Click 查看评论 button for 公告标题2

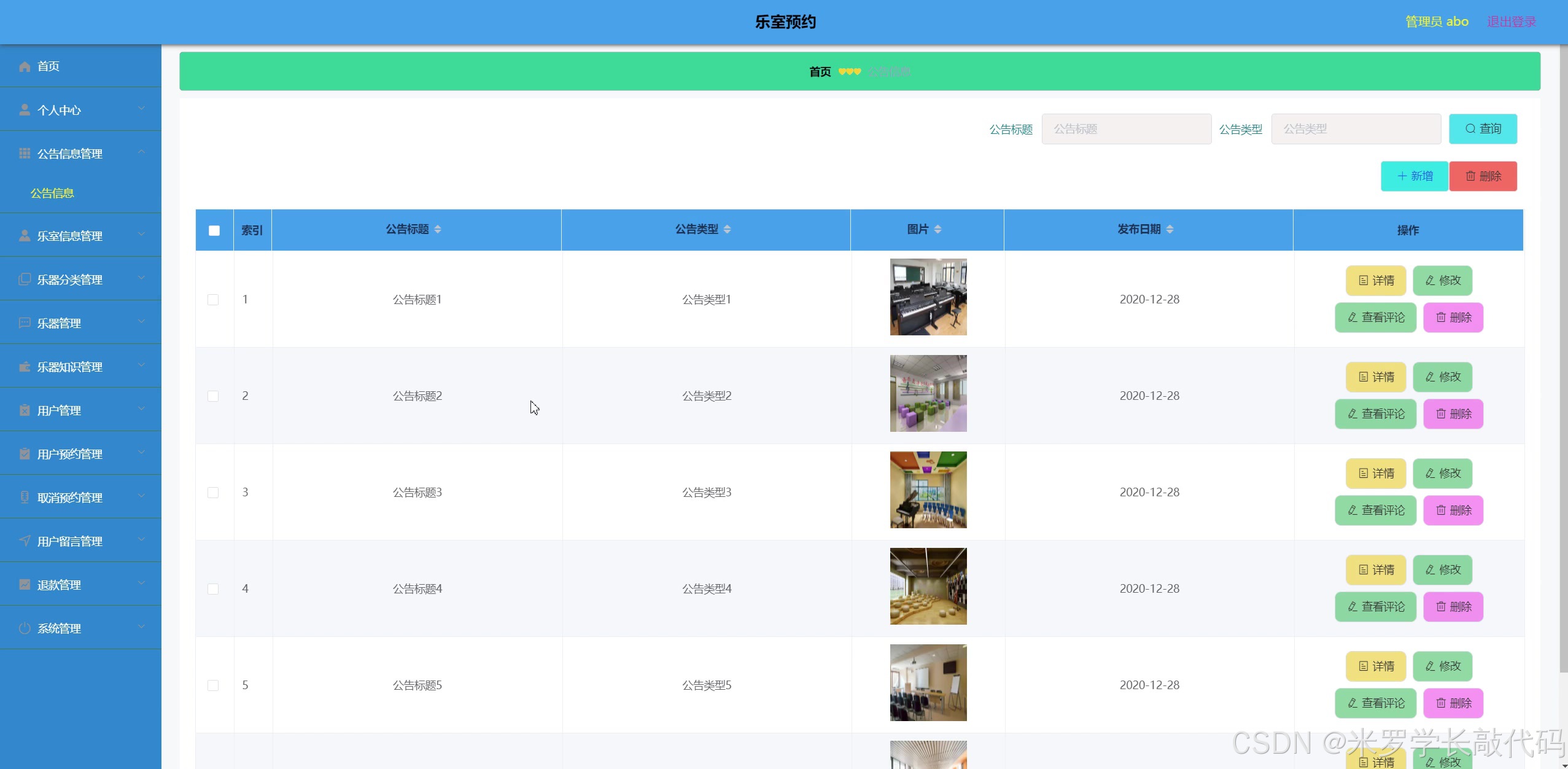coord(1375,414)
